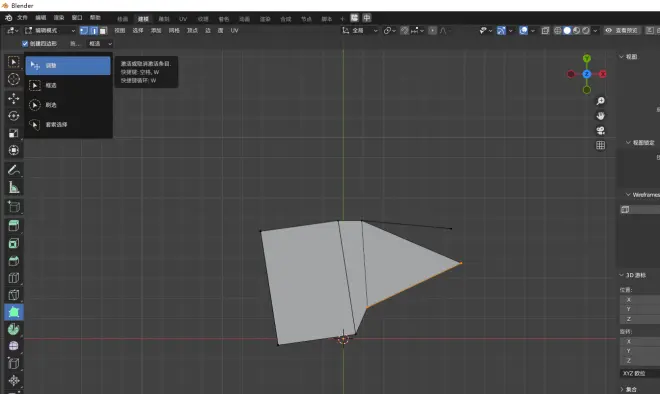Click the blue Z axis gizmo

586,74
